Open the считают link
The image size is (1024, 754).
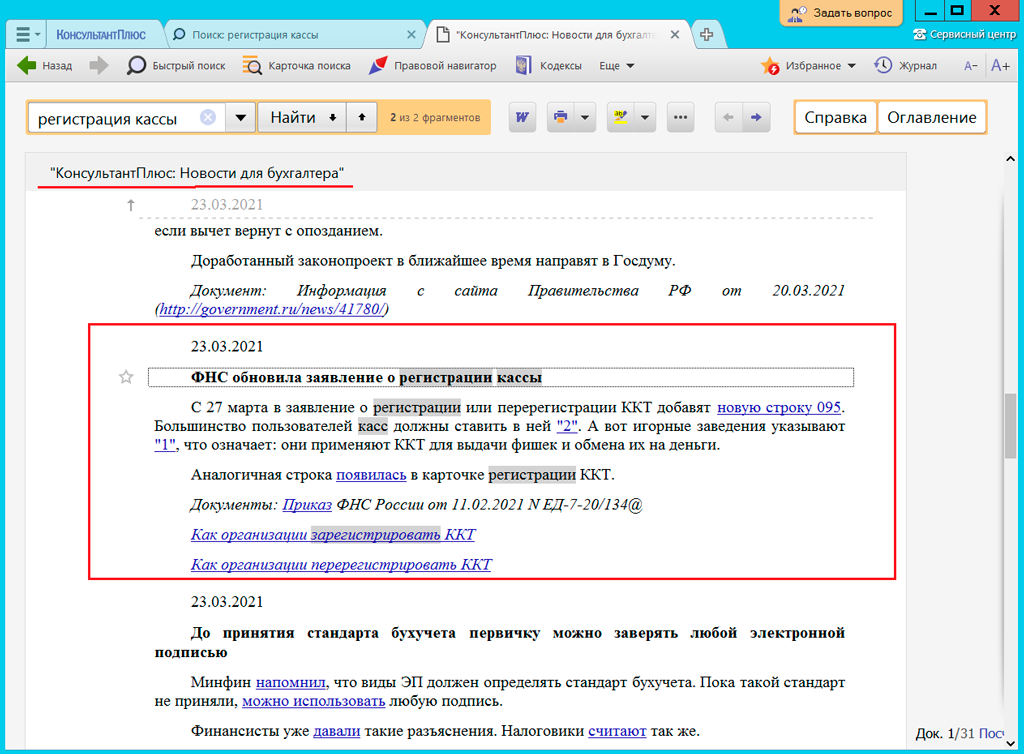[617, 731]
